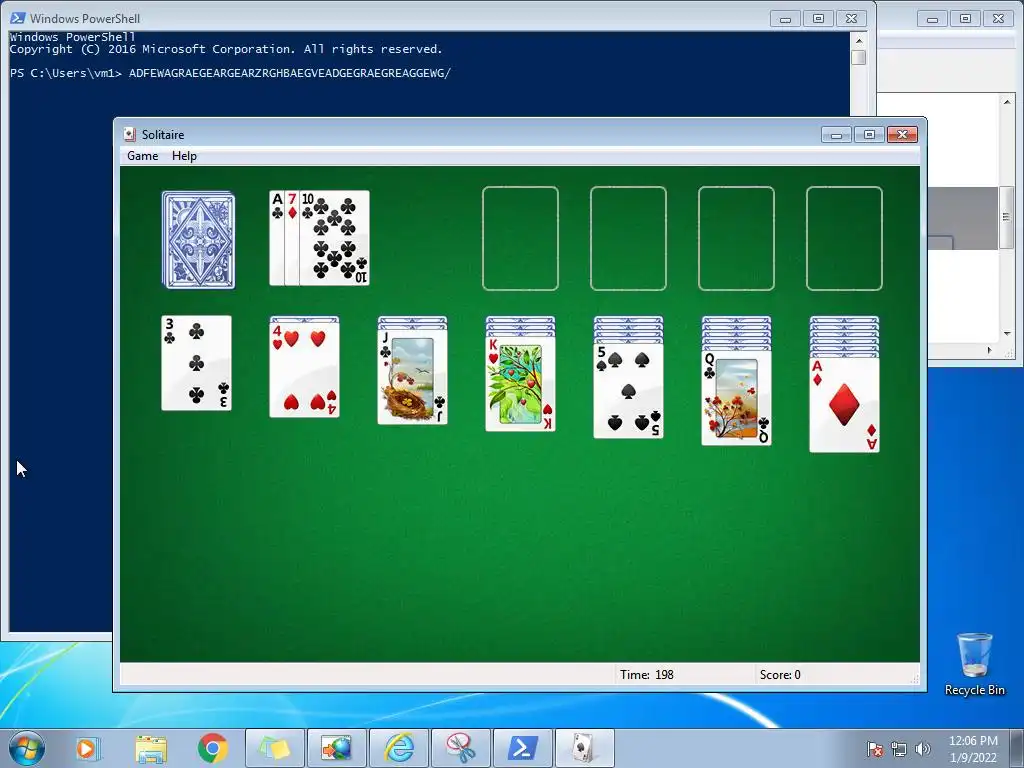
Task: Maximize the Windows PowerShell window
Action: coord(818,19)
